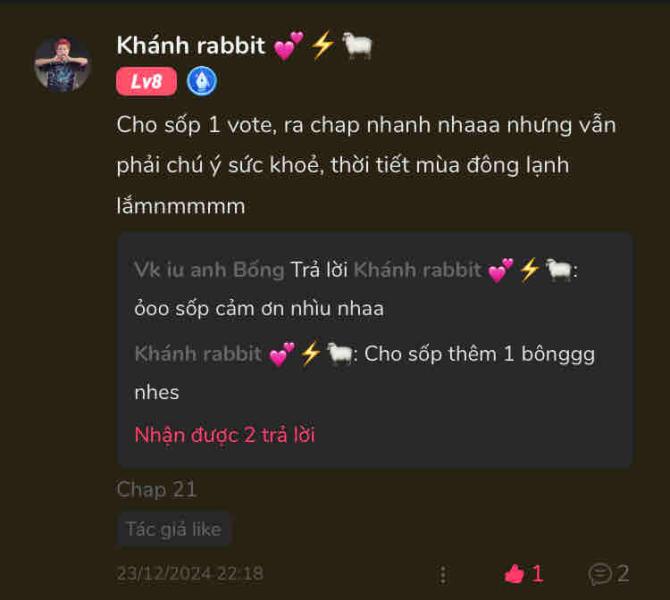Like the comment with thumbs-up icon

tap(514, 574)
